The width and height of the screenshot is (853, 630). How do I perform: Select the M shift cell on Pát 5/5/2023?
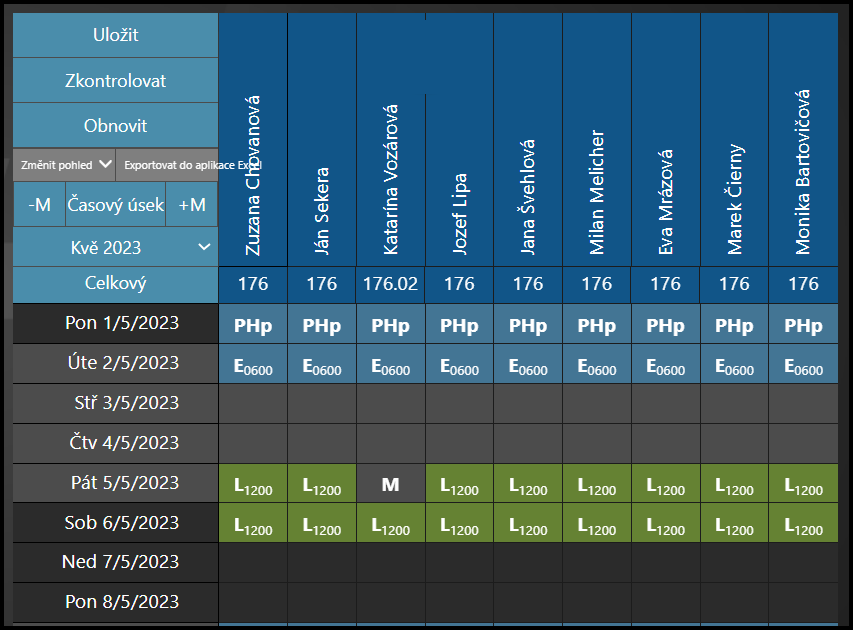tap(390, 484)
